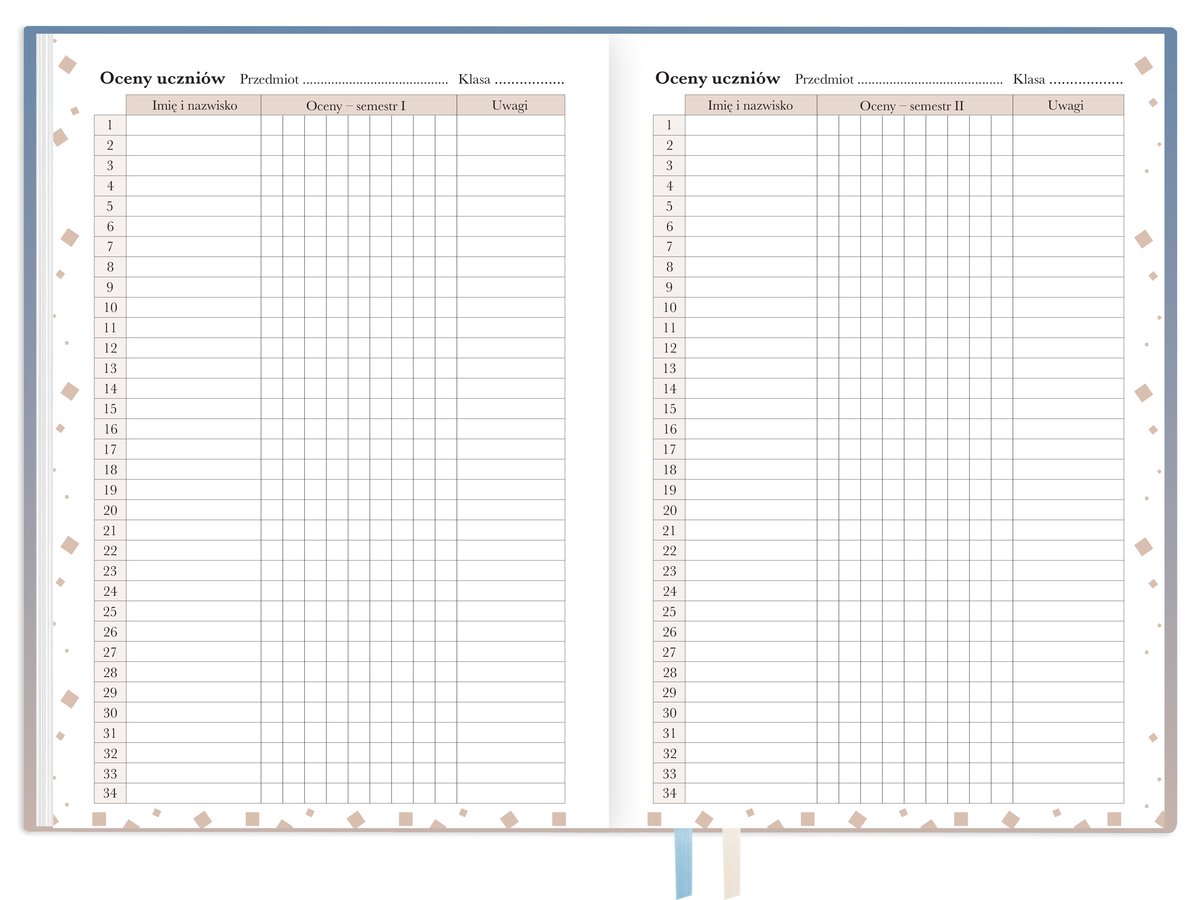1200x900 pixels.
Task: Select the Przedmiot dotted field on left page
Action: (x=374, y=80)
